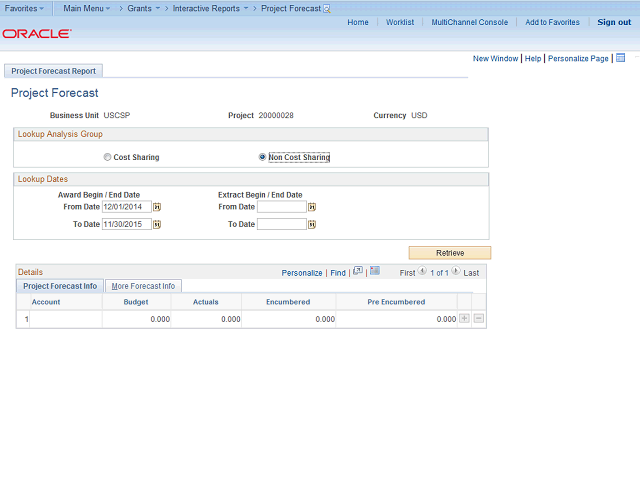Delete row with minus button

point(479,318)
